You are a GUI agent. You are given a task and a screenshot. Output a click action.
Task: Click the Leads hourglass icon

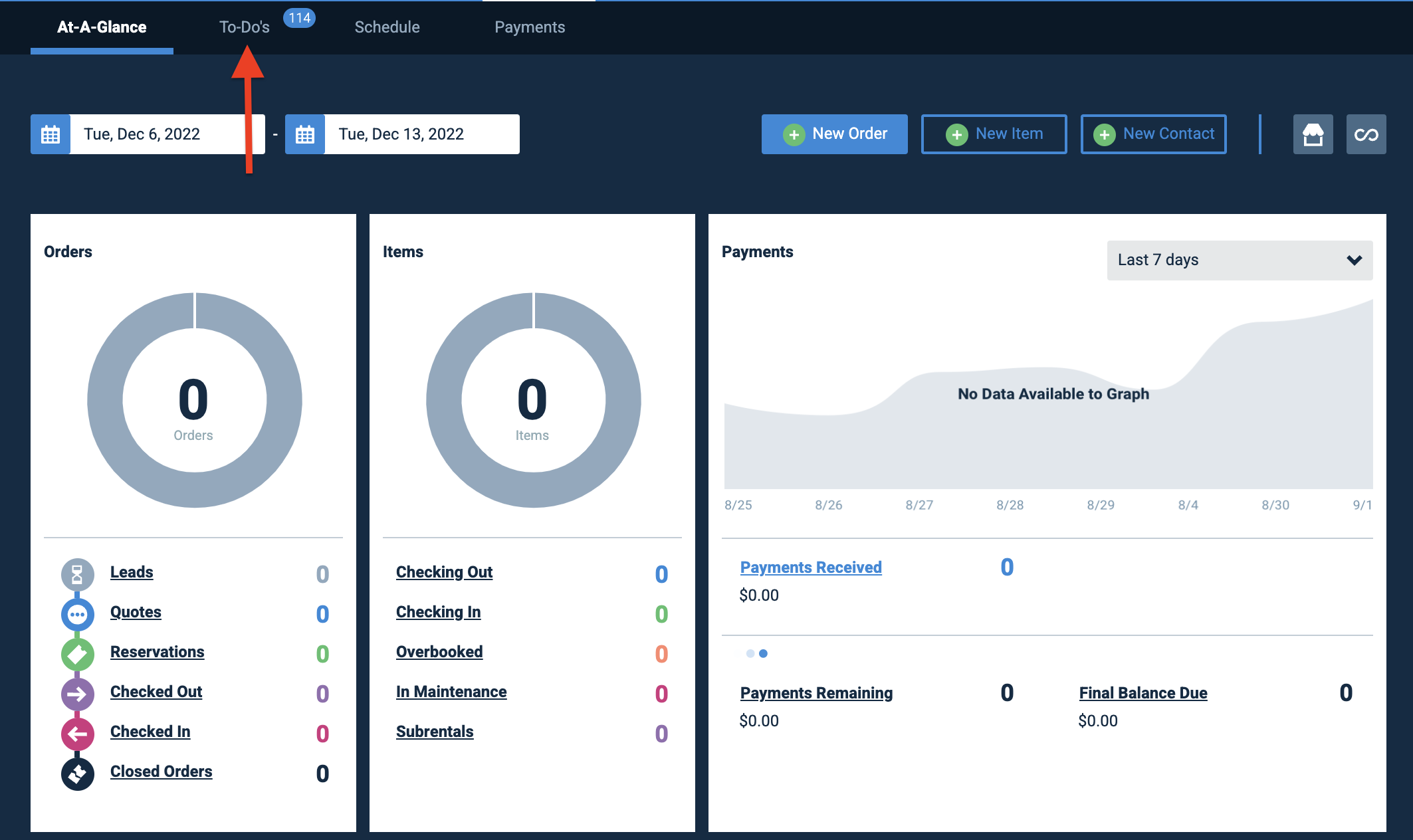click(x=78, y=574)
